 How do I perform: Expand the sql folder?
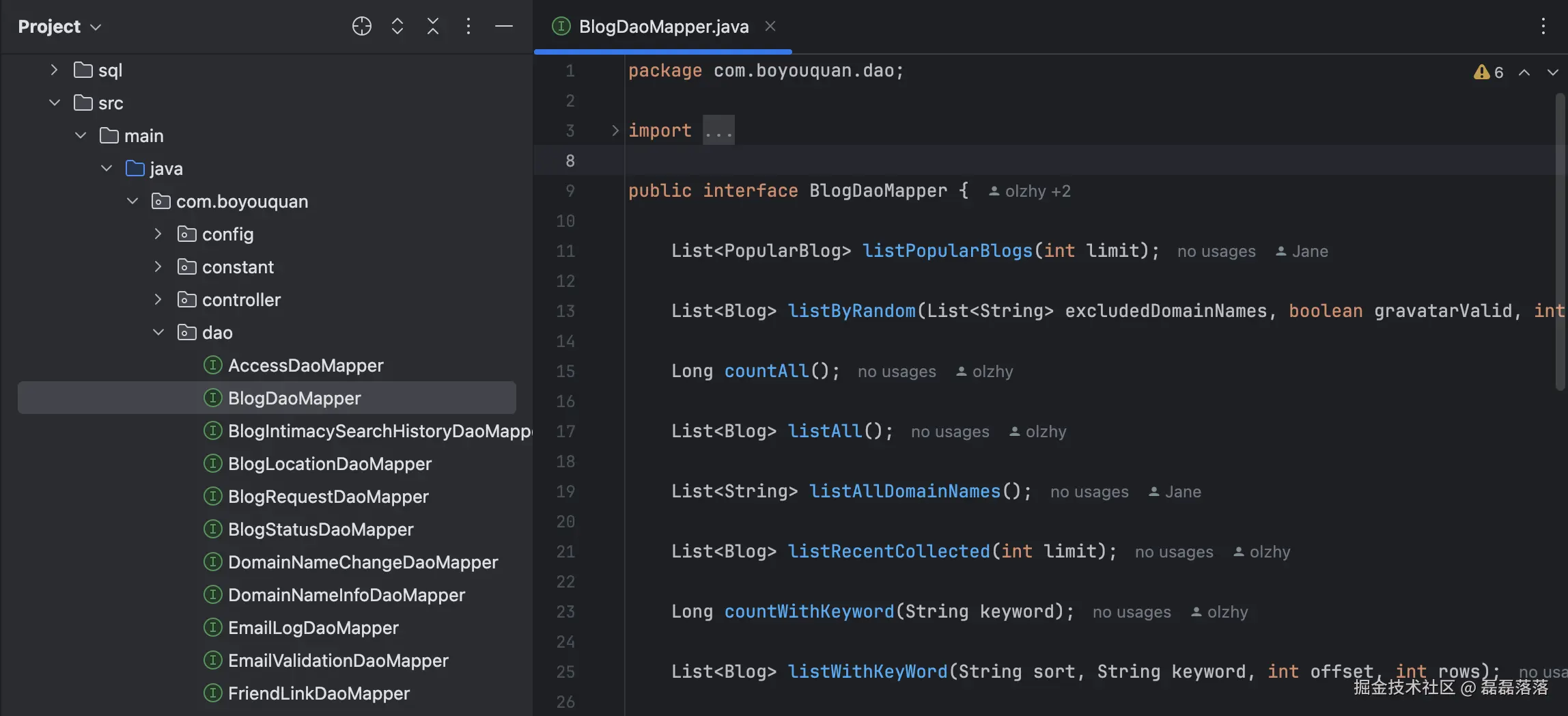[x=55, y=70]
